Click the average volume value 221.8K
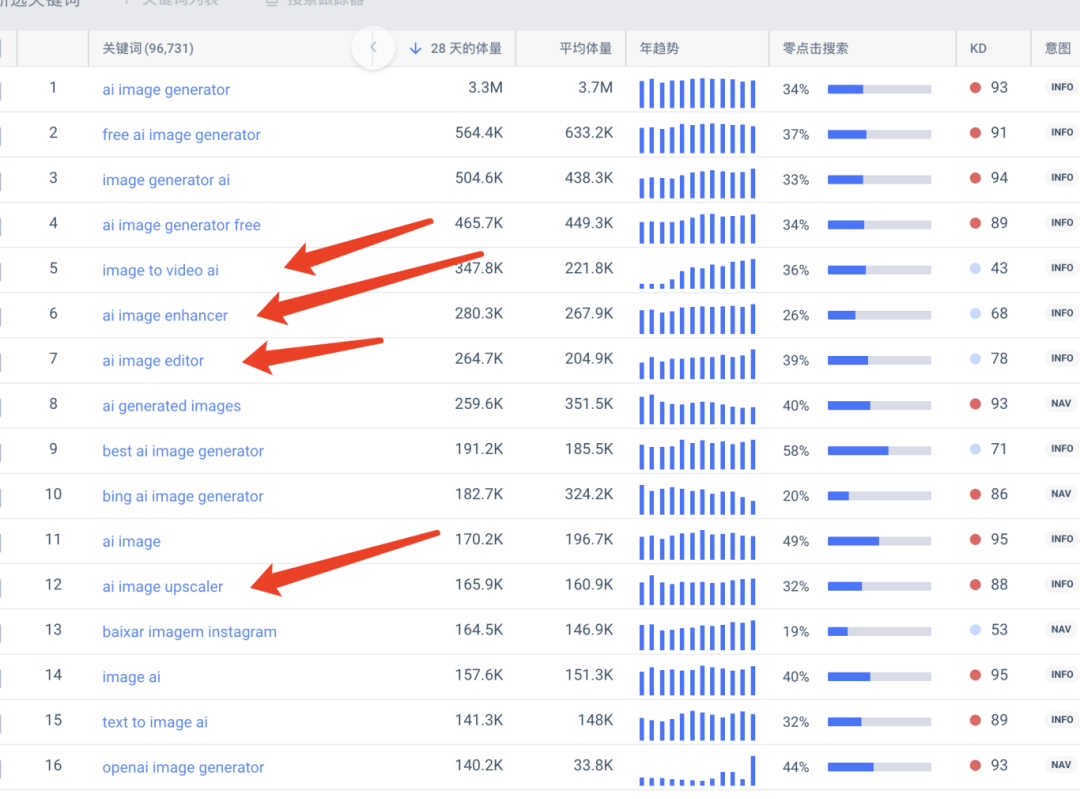Screen dimensions: 1080x799 click(x=589, y=268)
